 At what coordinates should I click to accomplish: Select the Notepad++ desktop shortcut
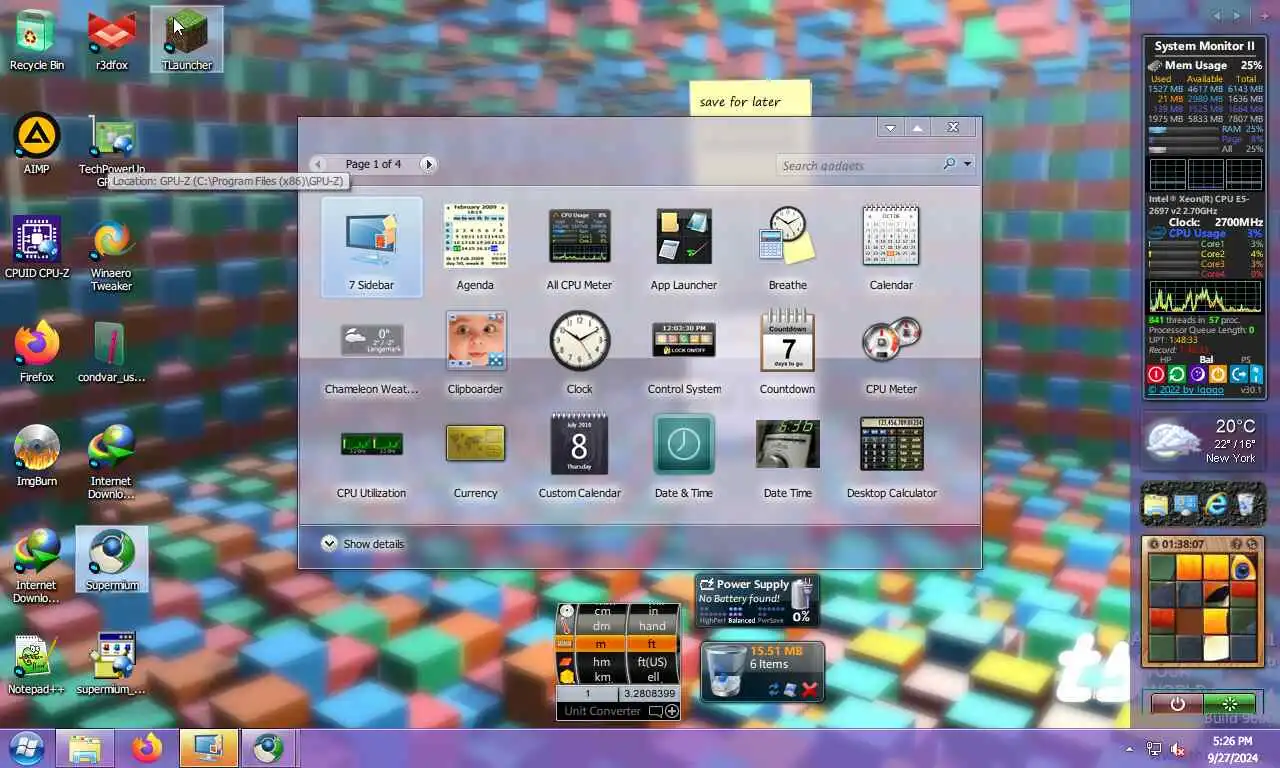(x=37, y=664)
